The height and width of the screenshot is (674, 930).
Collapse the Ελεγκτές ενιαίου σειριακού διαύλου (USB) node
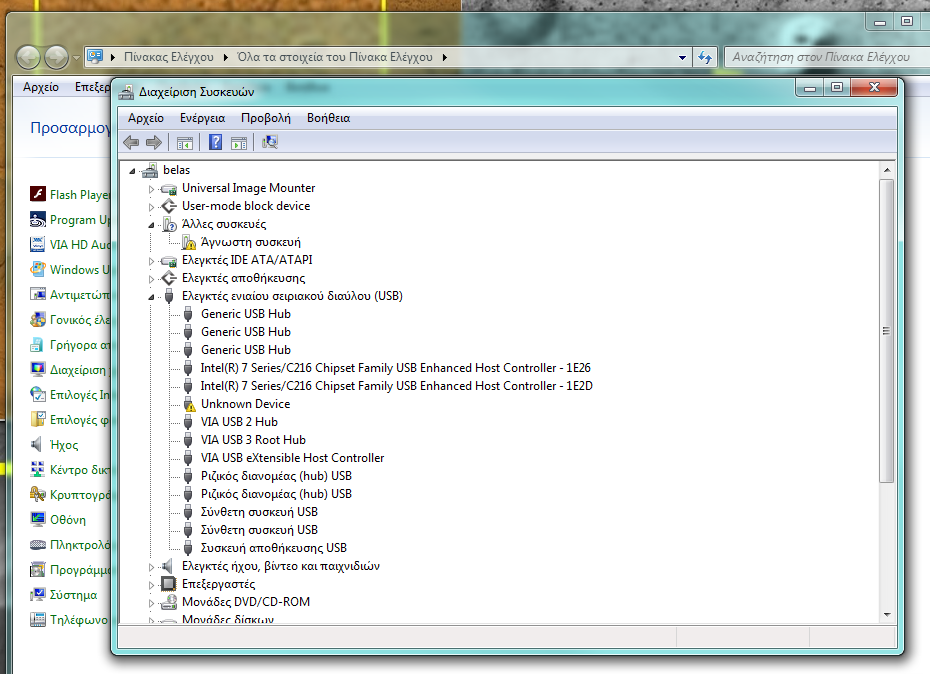[152, 297]
